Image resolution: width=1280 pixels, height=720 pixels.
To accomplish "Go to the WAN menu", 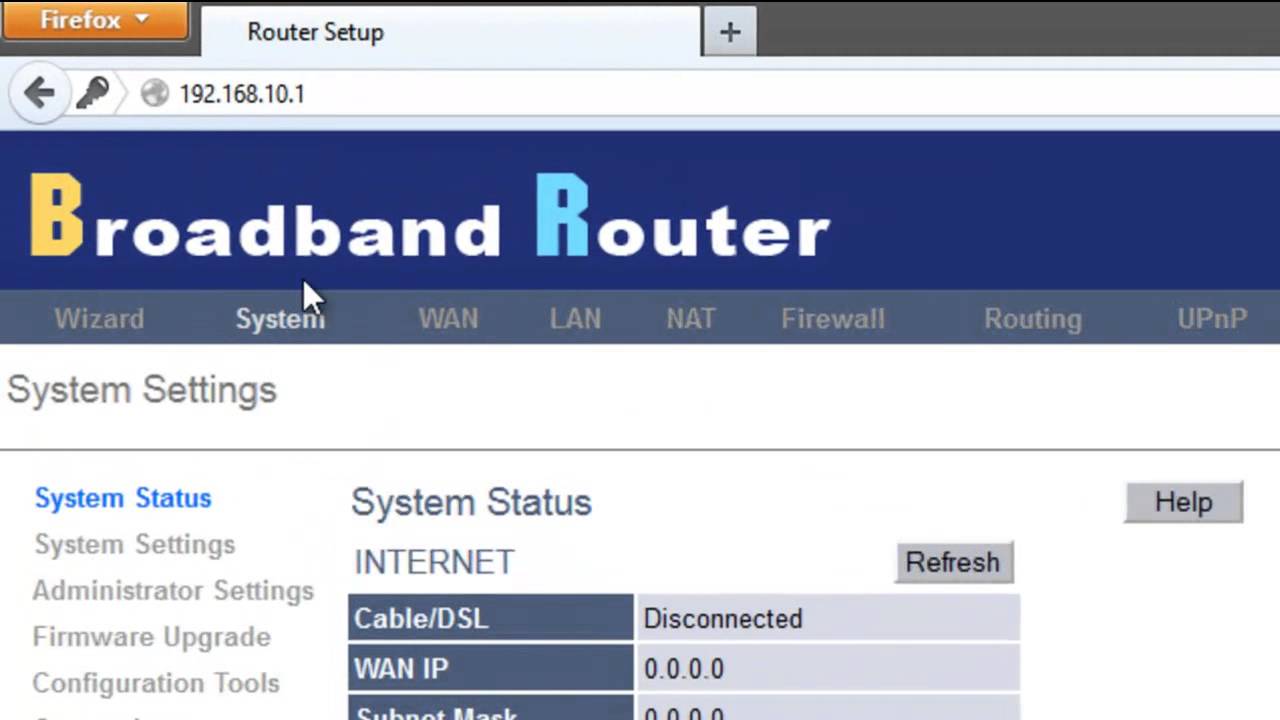I will pos(448,319).
